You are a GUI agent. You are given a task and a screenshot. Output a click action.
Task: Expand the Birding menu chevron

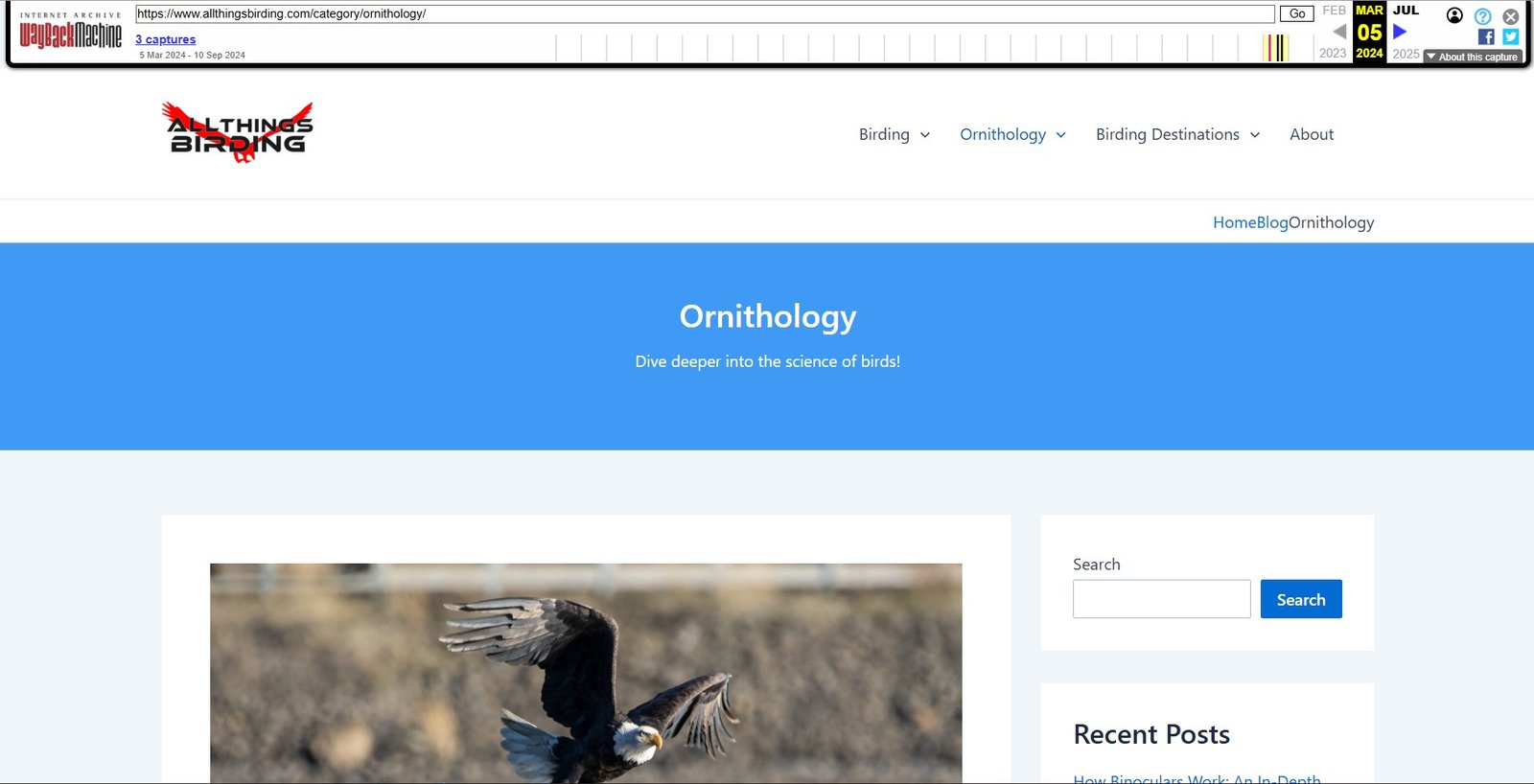click(x=925, y=135)
